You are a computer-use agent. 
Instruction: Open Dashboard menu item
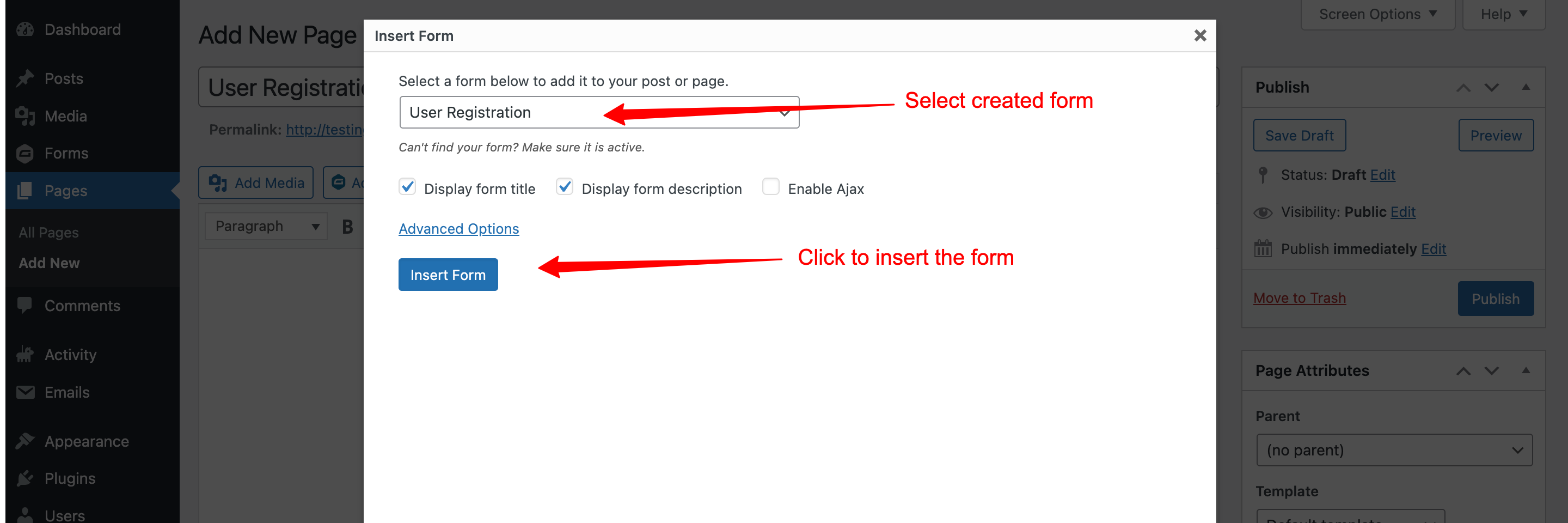click(x=82, y=29)
